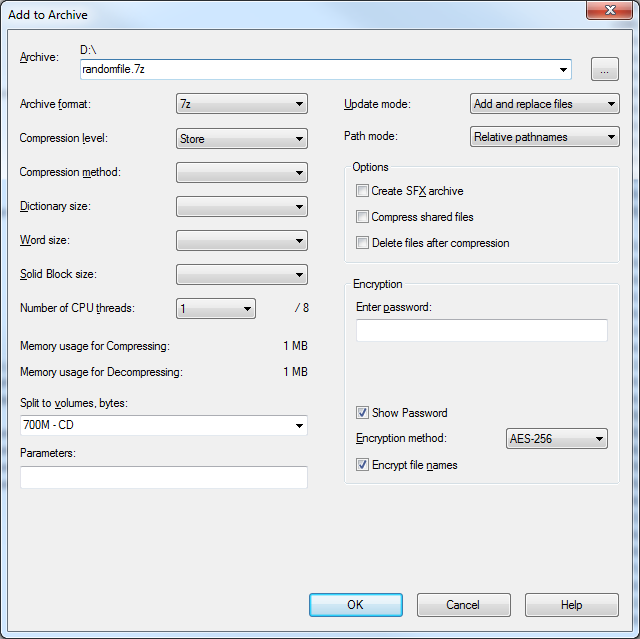The height and width of the screenshot is (639, 640).
Task: Click the browse button next to archive name
Action: 604,69
